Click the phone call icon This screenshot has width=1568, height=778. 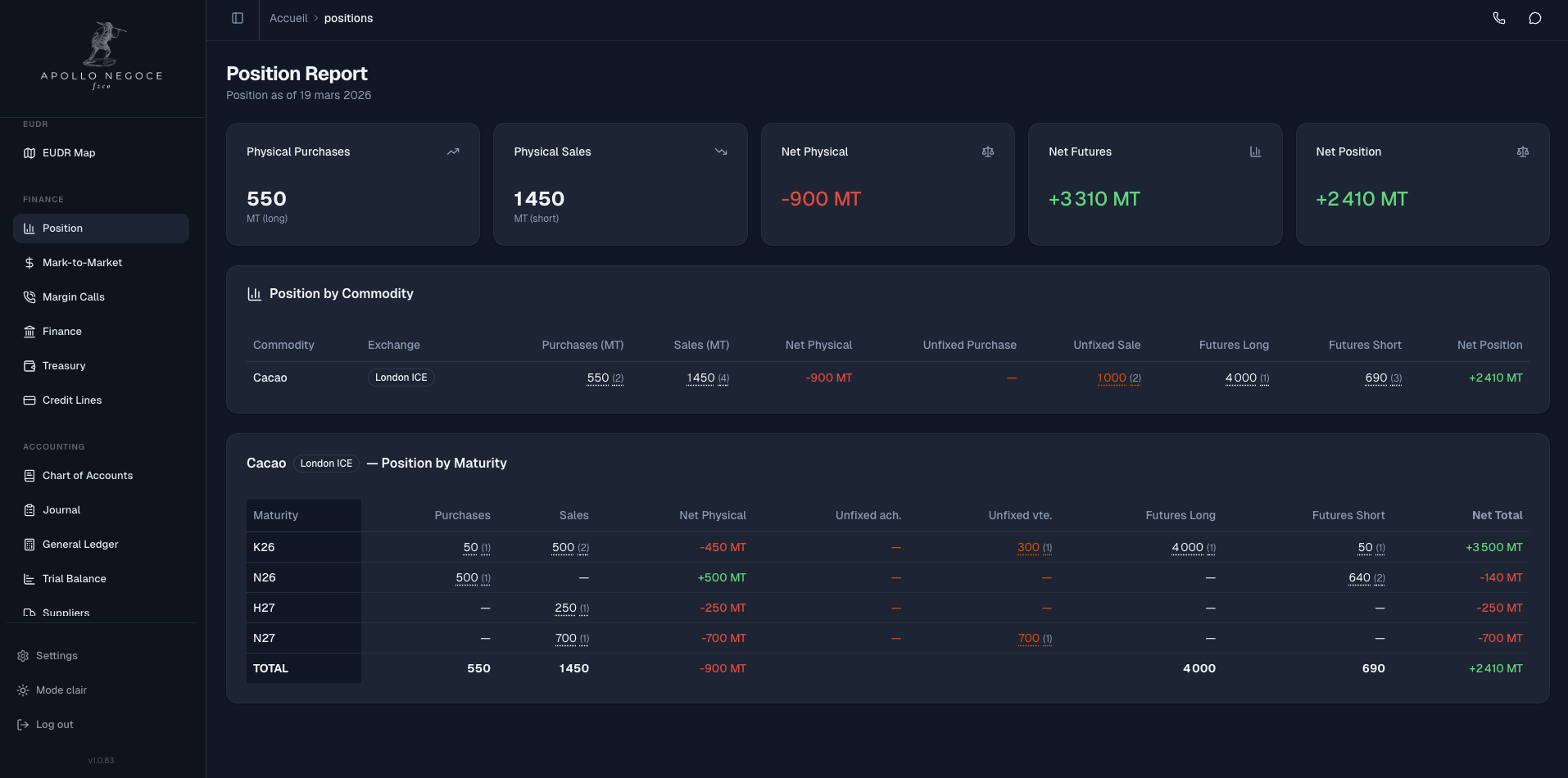point(1498,18)
